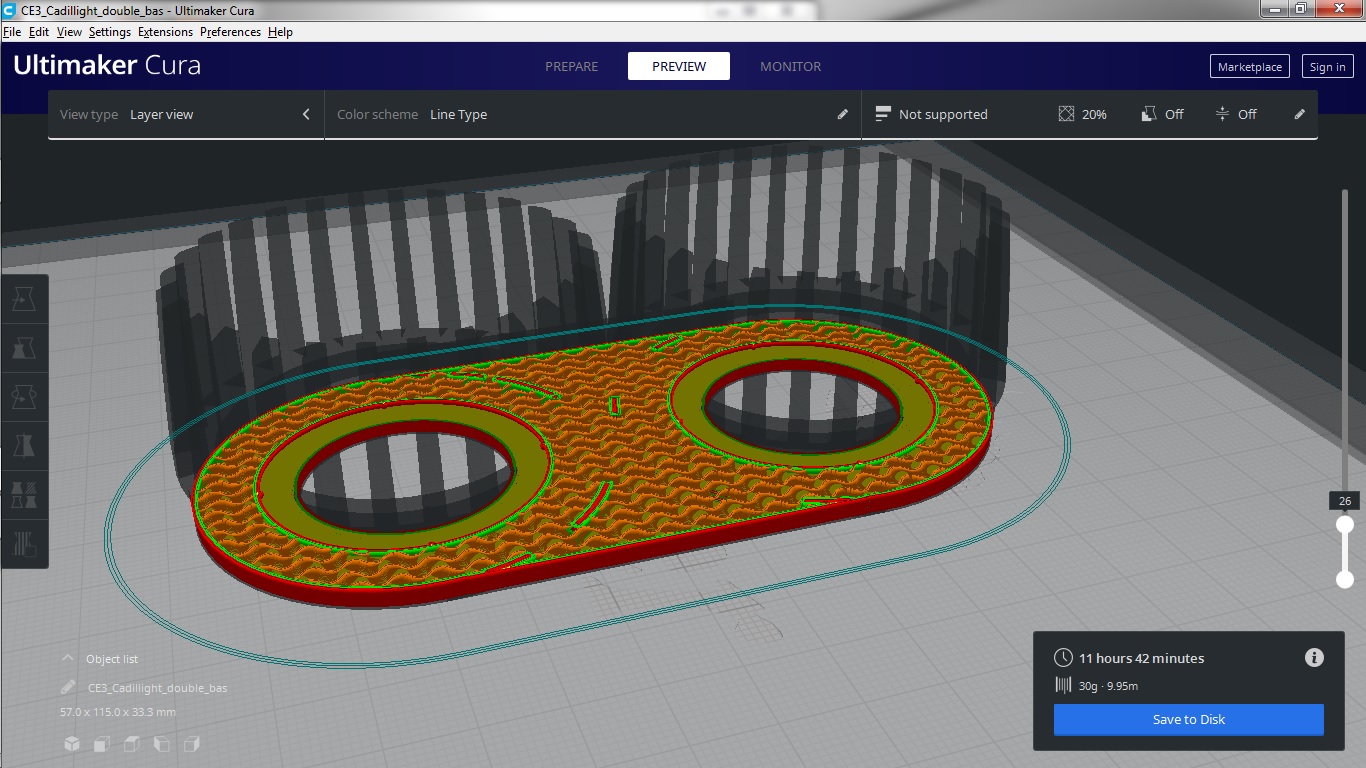Click the infill density icon
The height and width of the screenshot is (768, 1366).
pos(1066,114)
